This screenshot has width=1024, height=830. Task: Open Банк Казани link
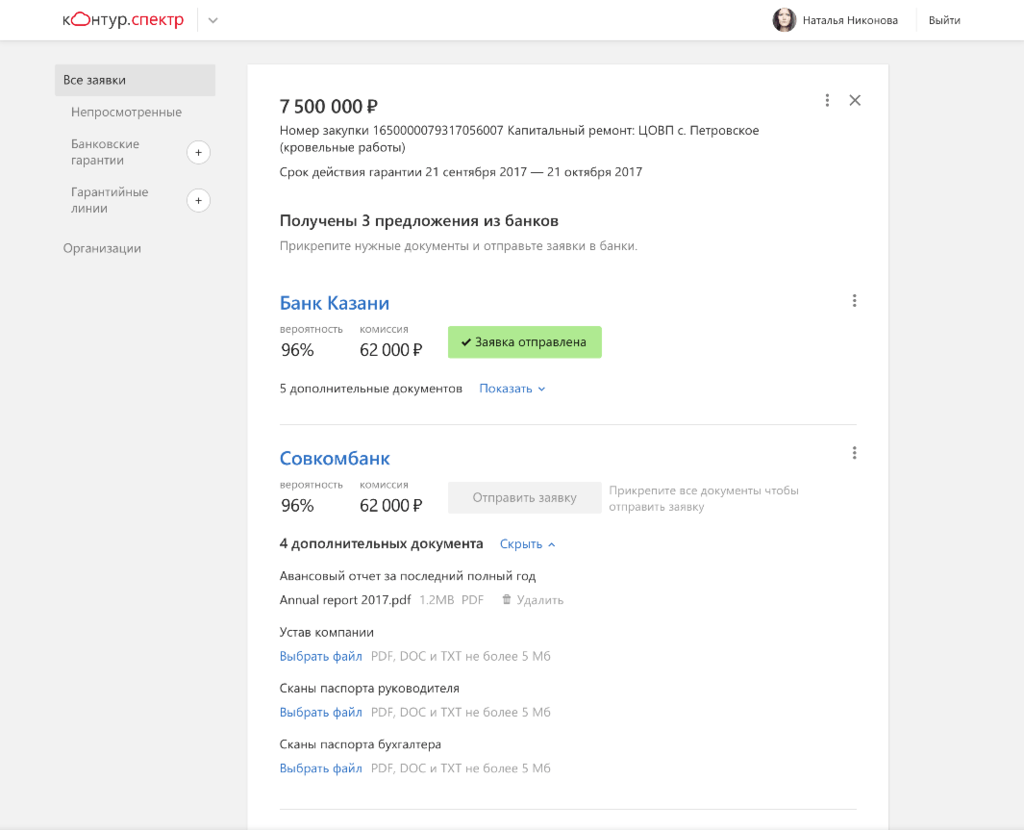(334, 303)
